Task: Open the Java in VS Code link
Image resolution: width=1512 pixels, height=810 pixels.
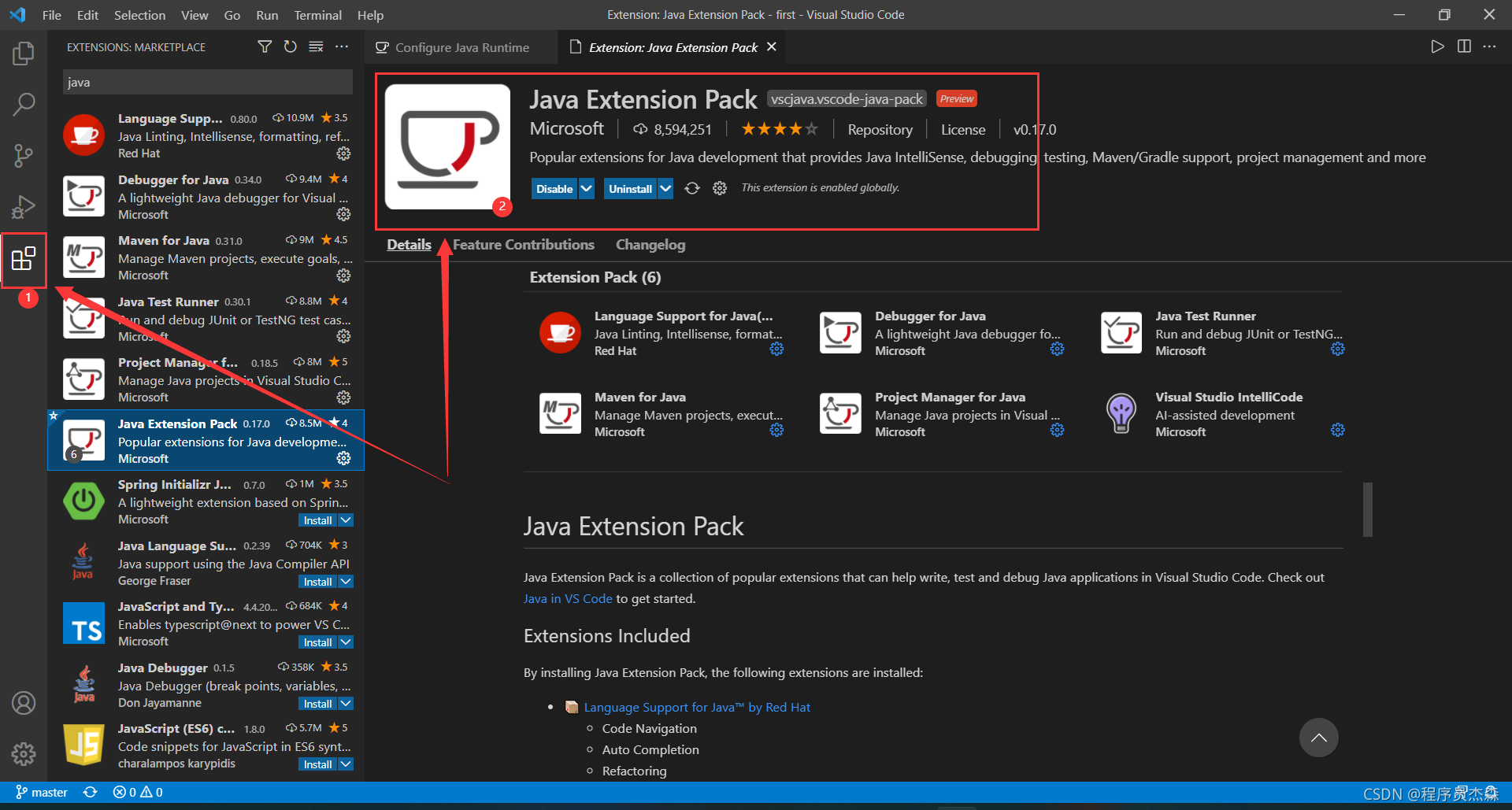Action: (567, 598)
